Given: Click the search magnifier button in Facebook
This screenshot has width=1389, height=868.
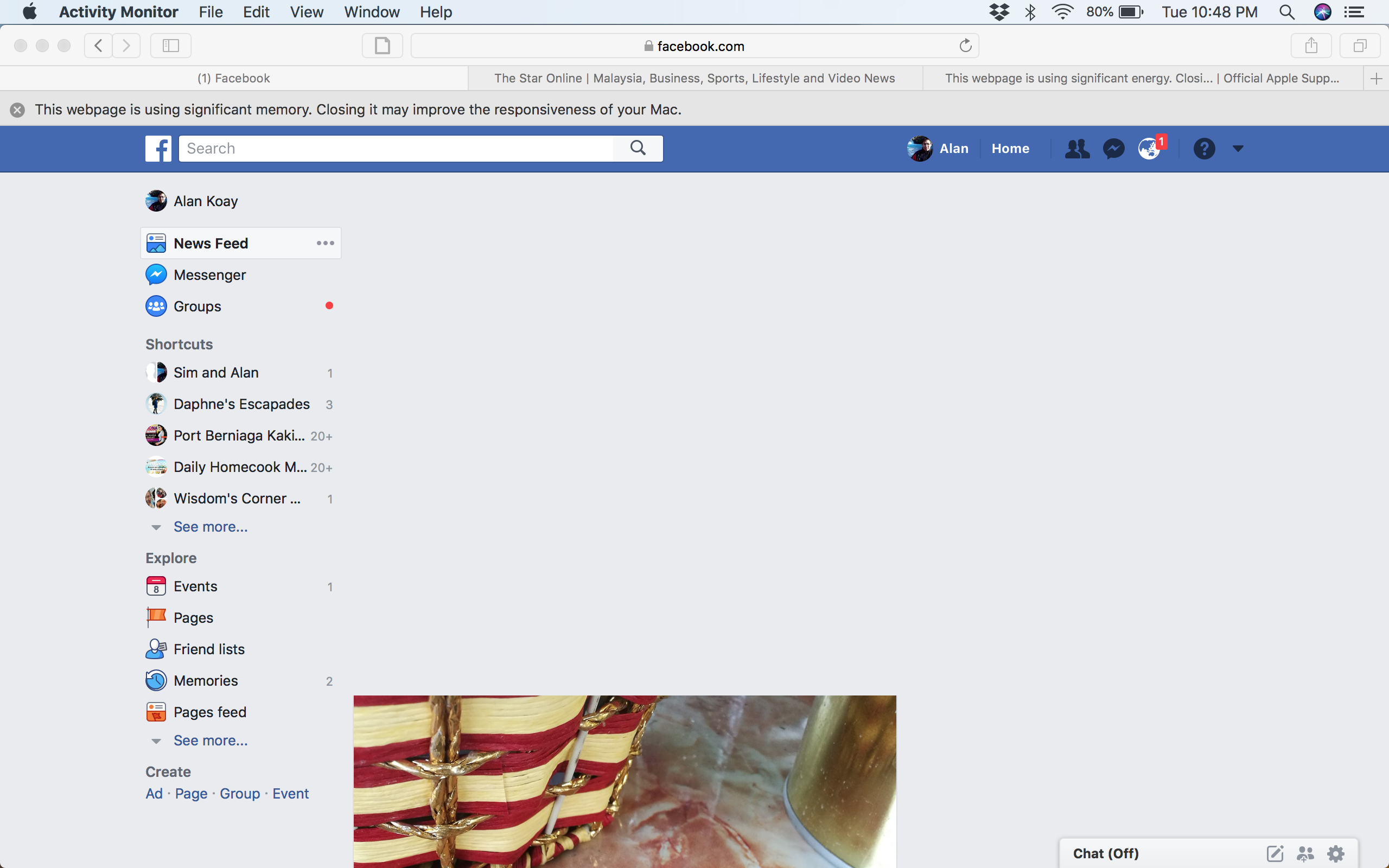Looking at the screenshot, I should [x=638, y=148].
